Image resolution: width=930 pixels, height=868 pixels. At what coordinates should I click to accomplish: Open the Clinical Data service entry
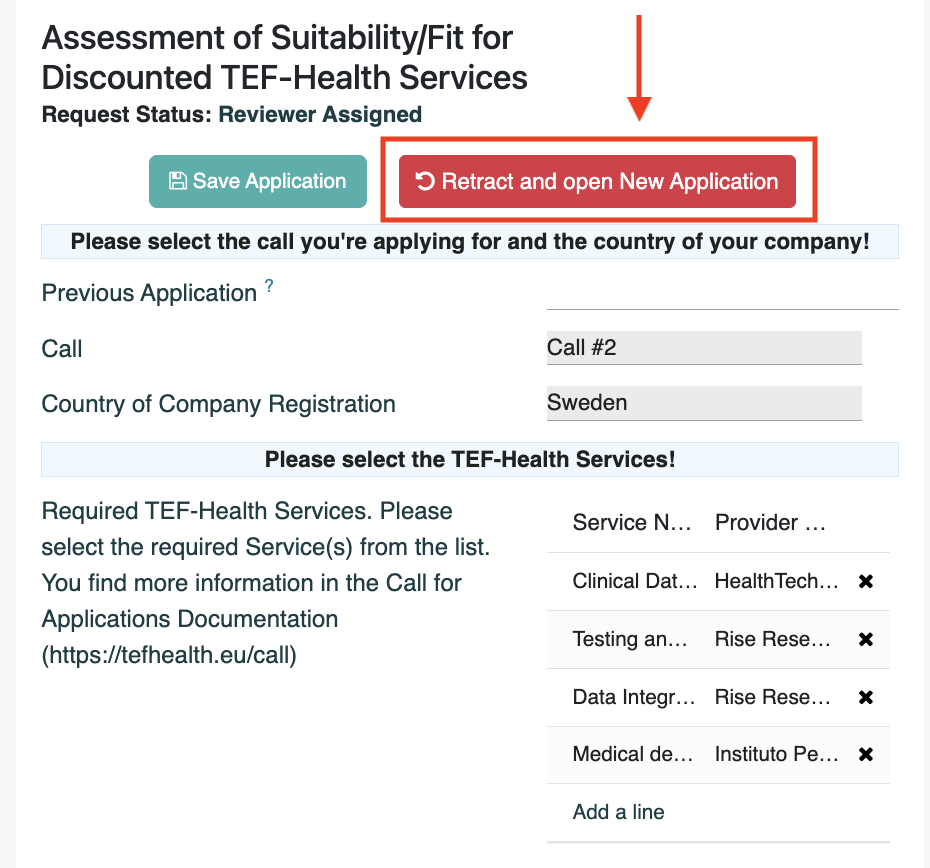[635, 581]
